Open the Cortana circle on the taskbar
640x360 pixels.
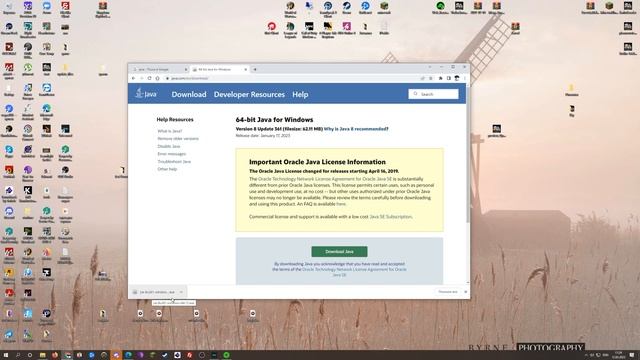point(30,355)
